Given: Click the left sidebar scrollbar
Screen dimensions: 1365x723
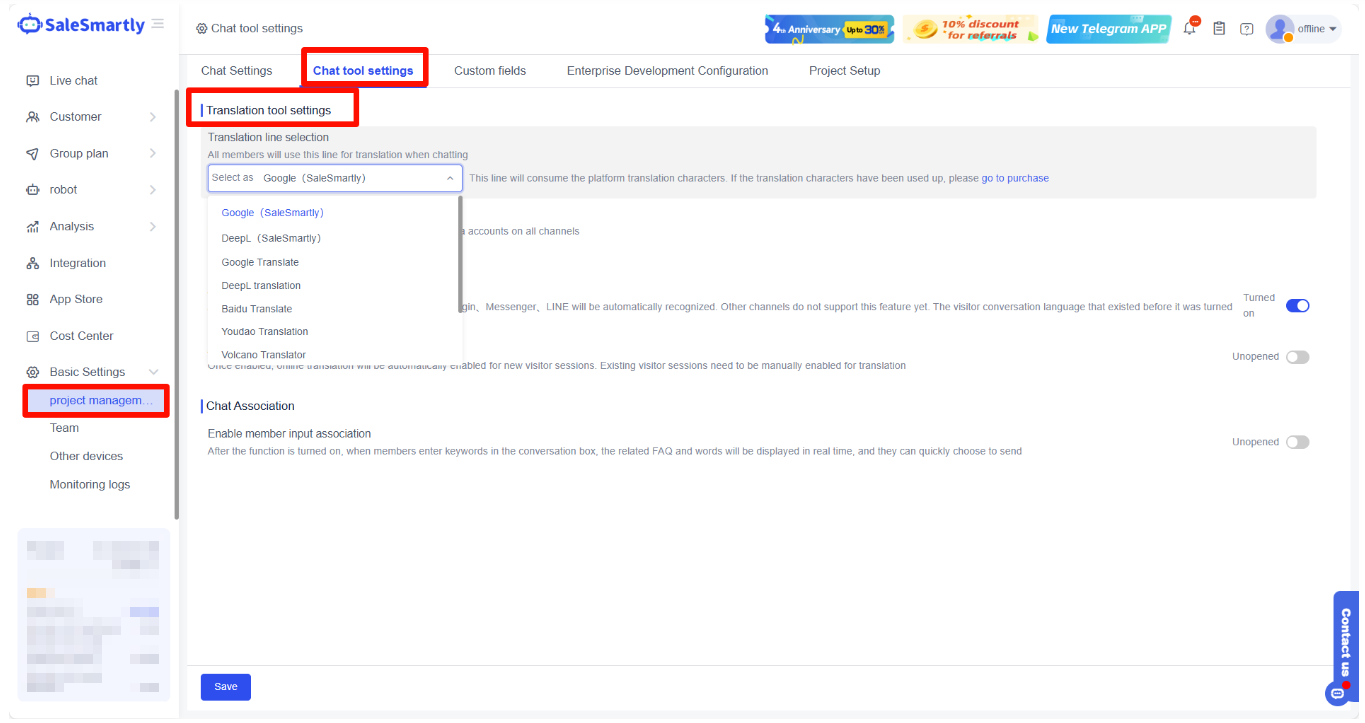Looking at the screenshot, I should click(x=177, y=305).
